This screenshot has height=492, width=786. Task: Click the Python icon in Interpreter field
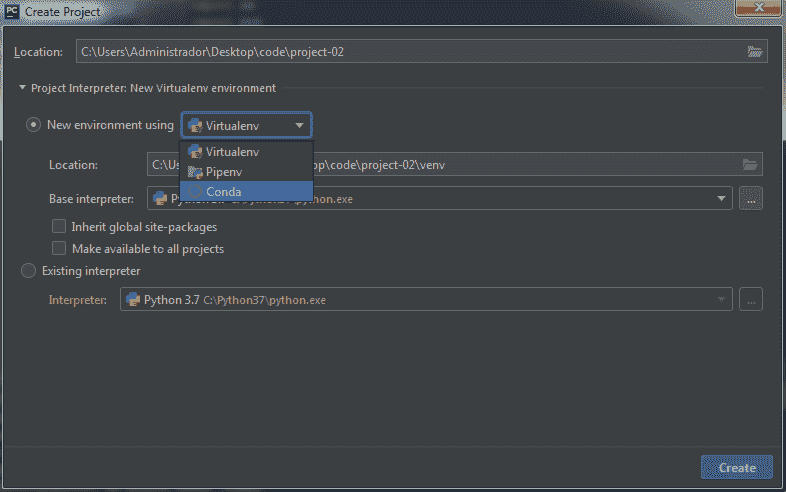click(x=132, y=299)
